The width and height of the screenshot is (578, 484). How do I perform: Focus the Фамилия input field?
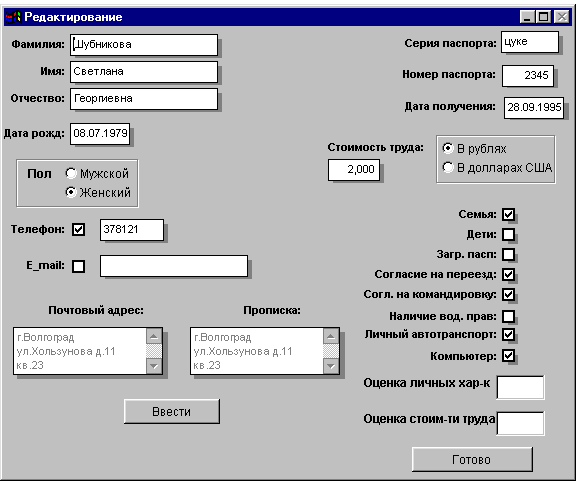[144, 45]
